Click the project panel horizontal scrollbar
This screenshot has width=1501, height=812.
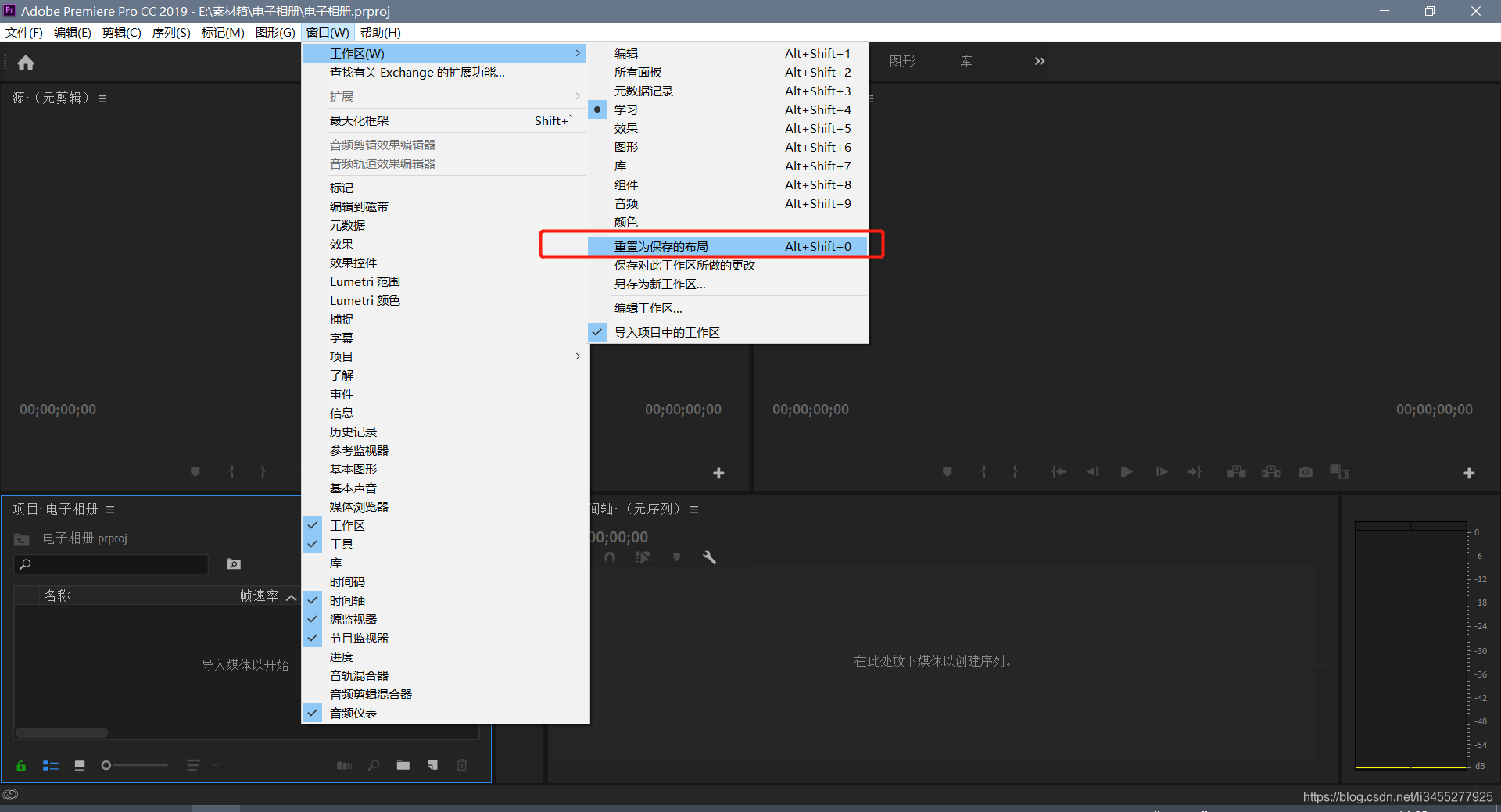click(62, 732)
